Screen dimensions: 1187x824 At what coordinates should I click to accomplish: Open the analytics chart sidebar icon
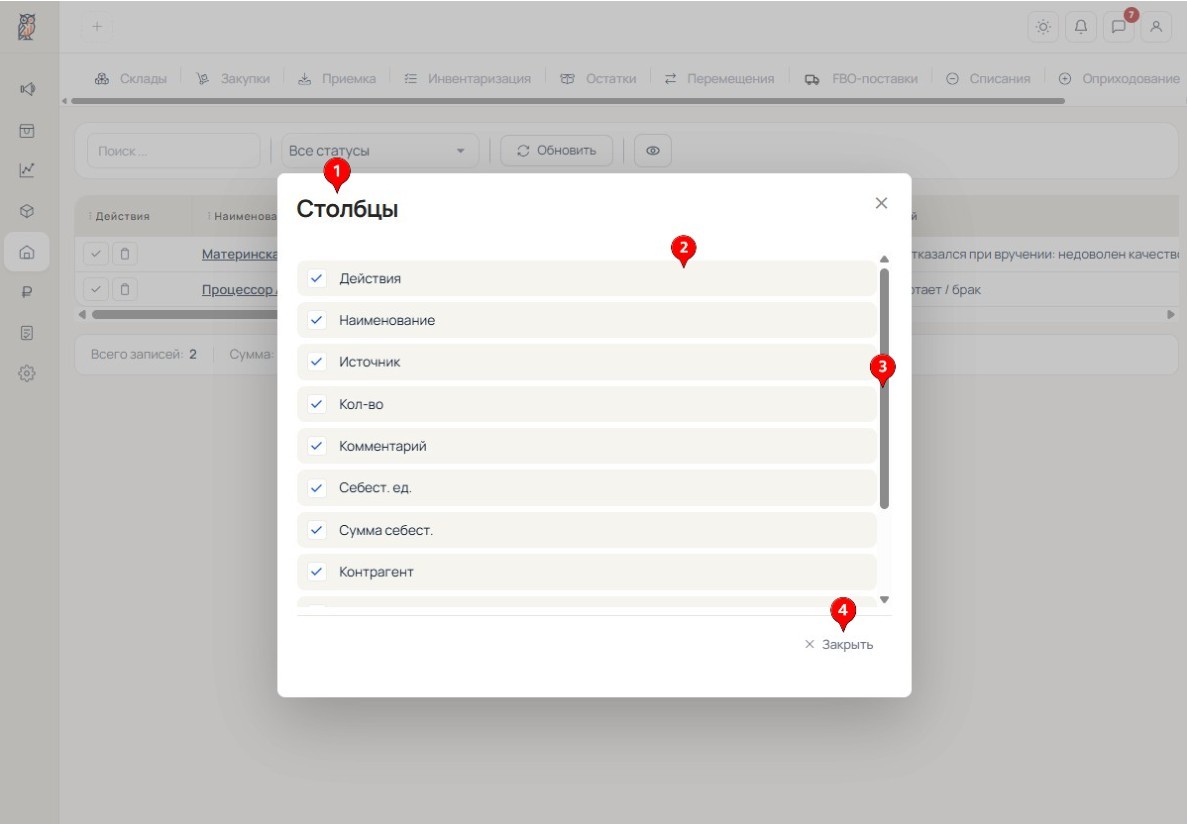(x=27, y=170)
